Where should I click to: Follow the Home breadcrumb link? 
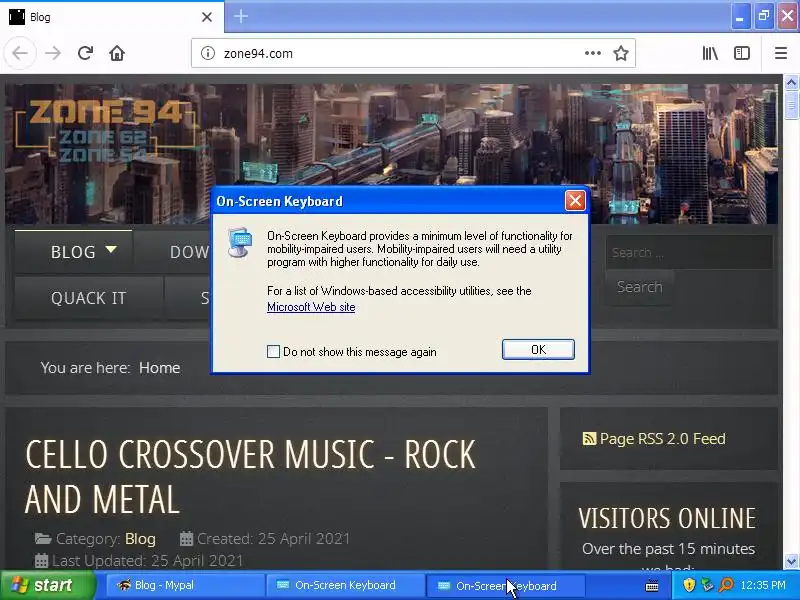pyautogui.click(x=160, y=368)
